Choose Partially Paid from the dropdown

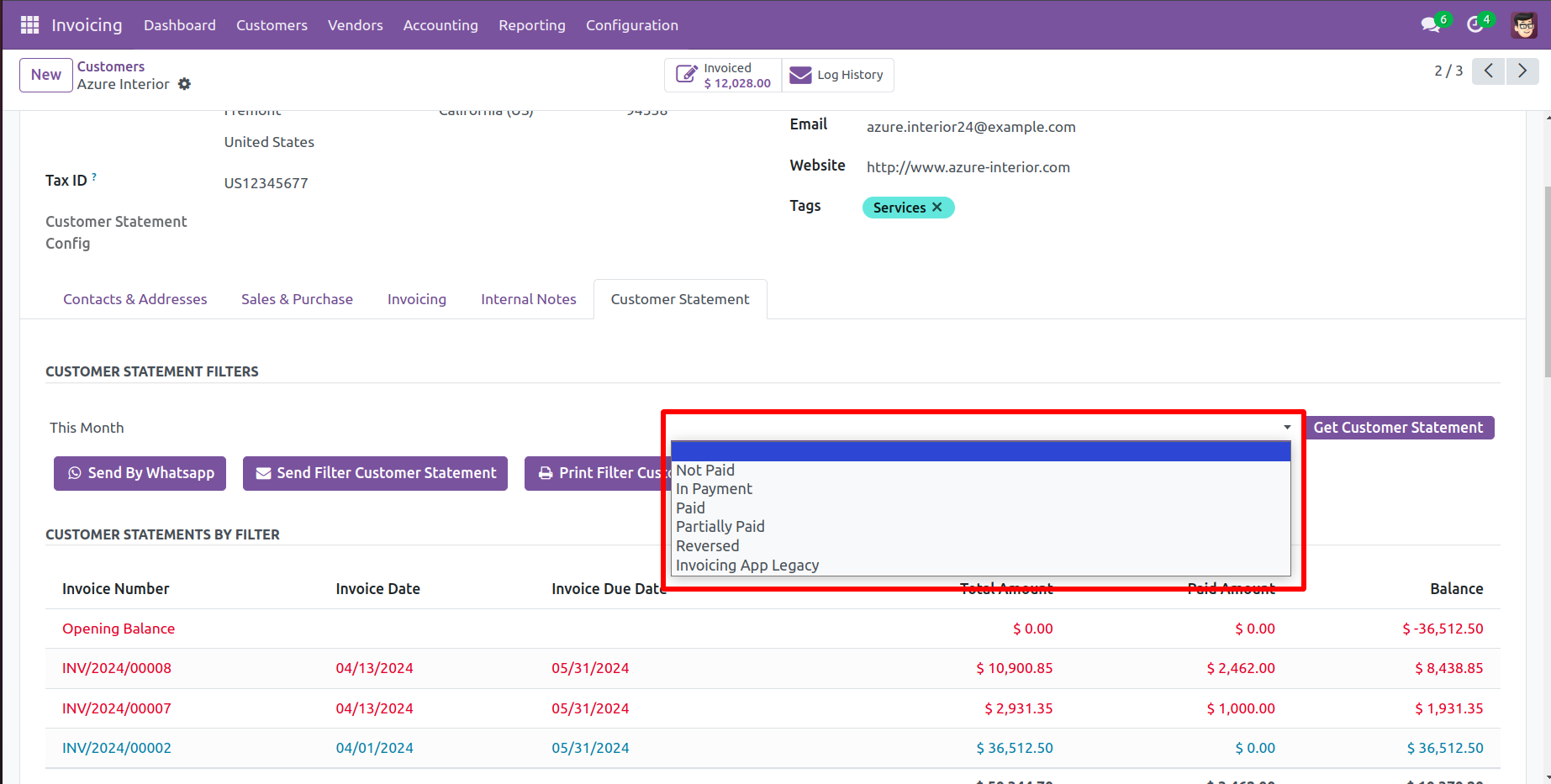pos(981,527)
